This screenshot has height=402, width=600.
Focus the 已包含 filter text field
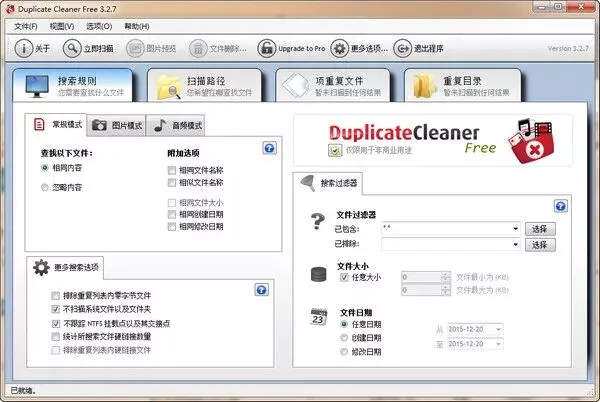pyautogui.click(x=451, y=228)
